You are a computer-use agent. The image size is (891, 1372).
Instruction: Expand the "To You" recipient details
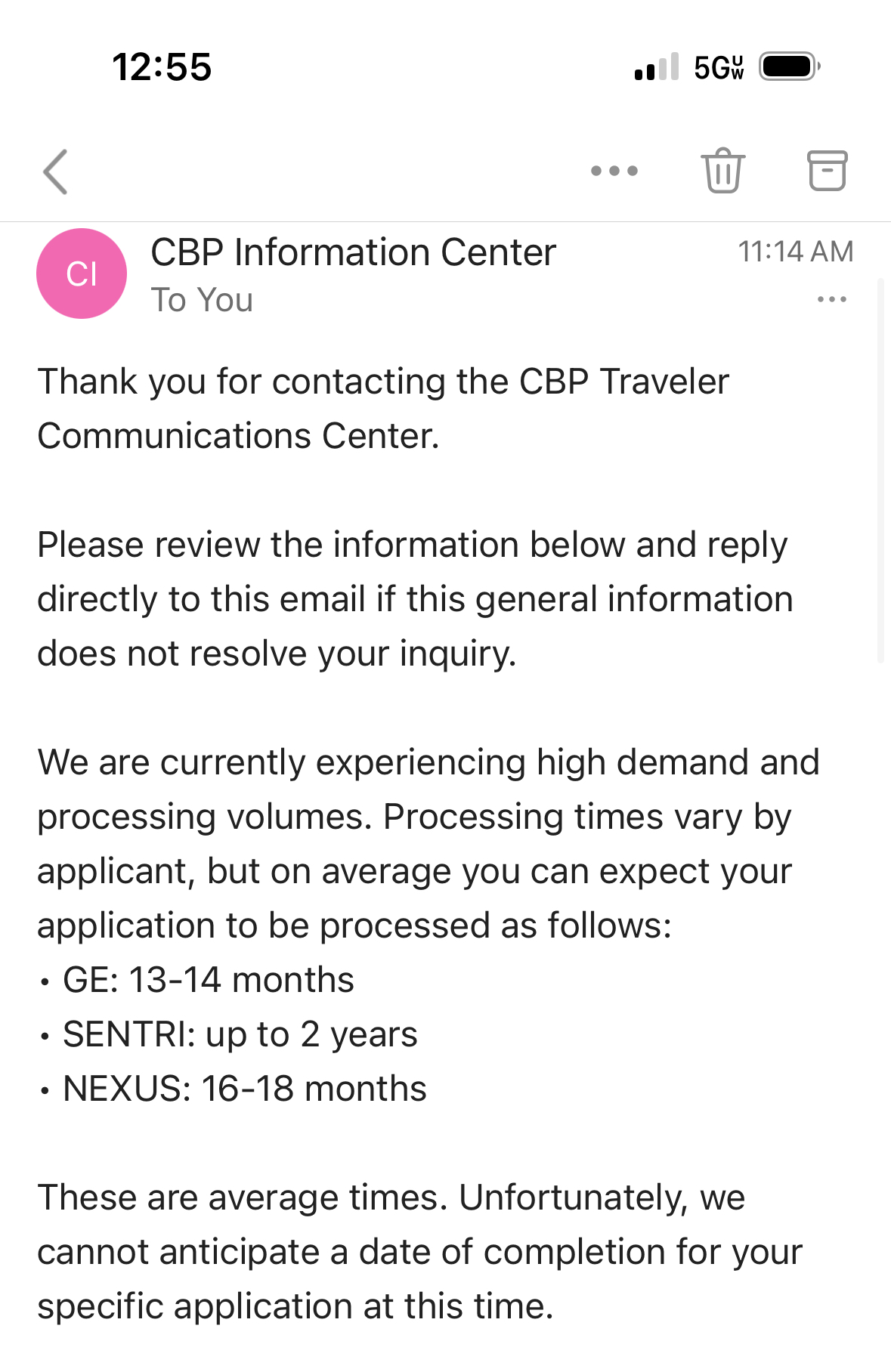tap(202, 301)
